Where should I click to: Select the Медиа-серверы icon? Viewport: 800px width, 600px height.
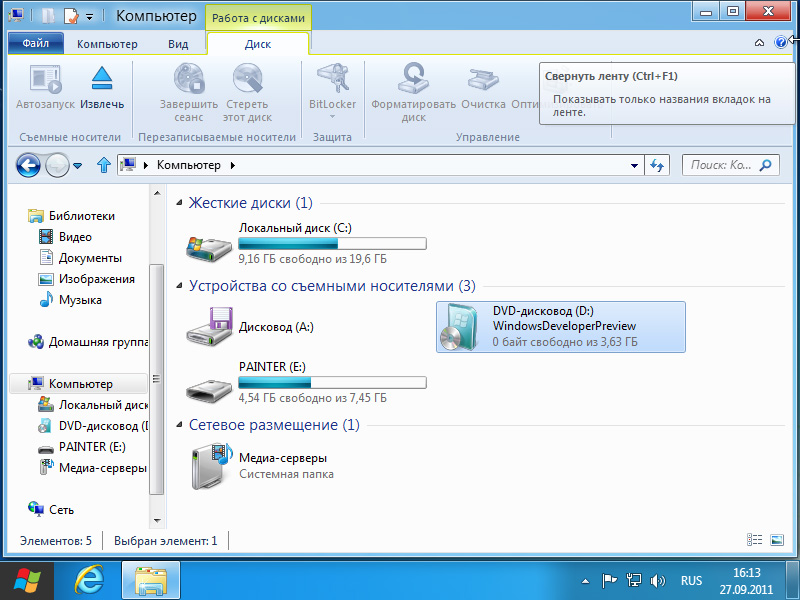tap(212, 466)
